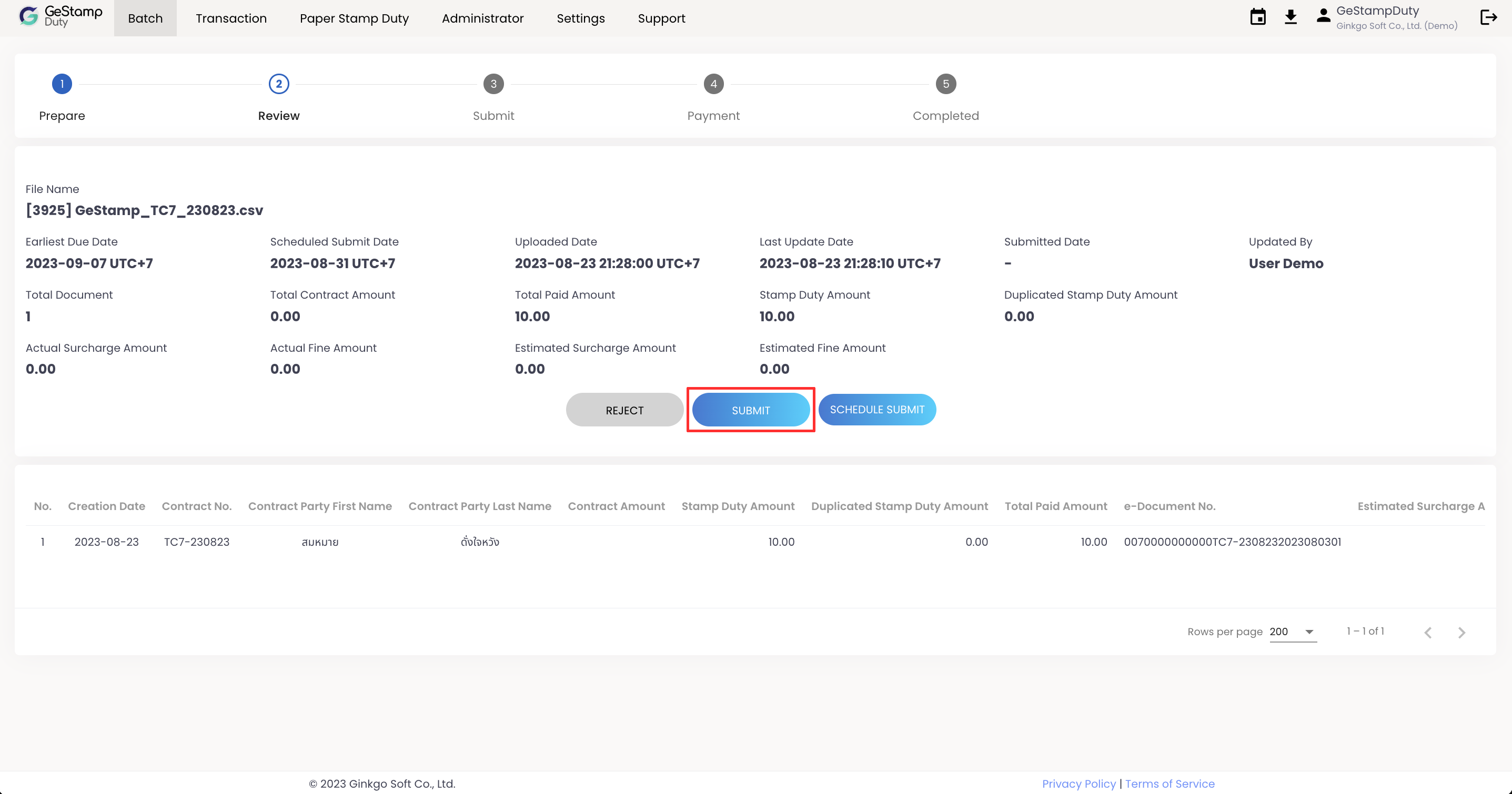This screenshot has height=794, width=1512.
Task: Open the Settings menu
Action: coord(580,18)
